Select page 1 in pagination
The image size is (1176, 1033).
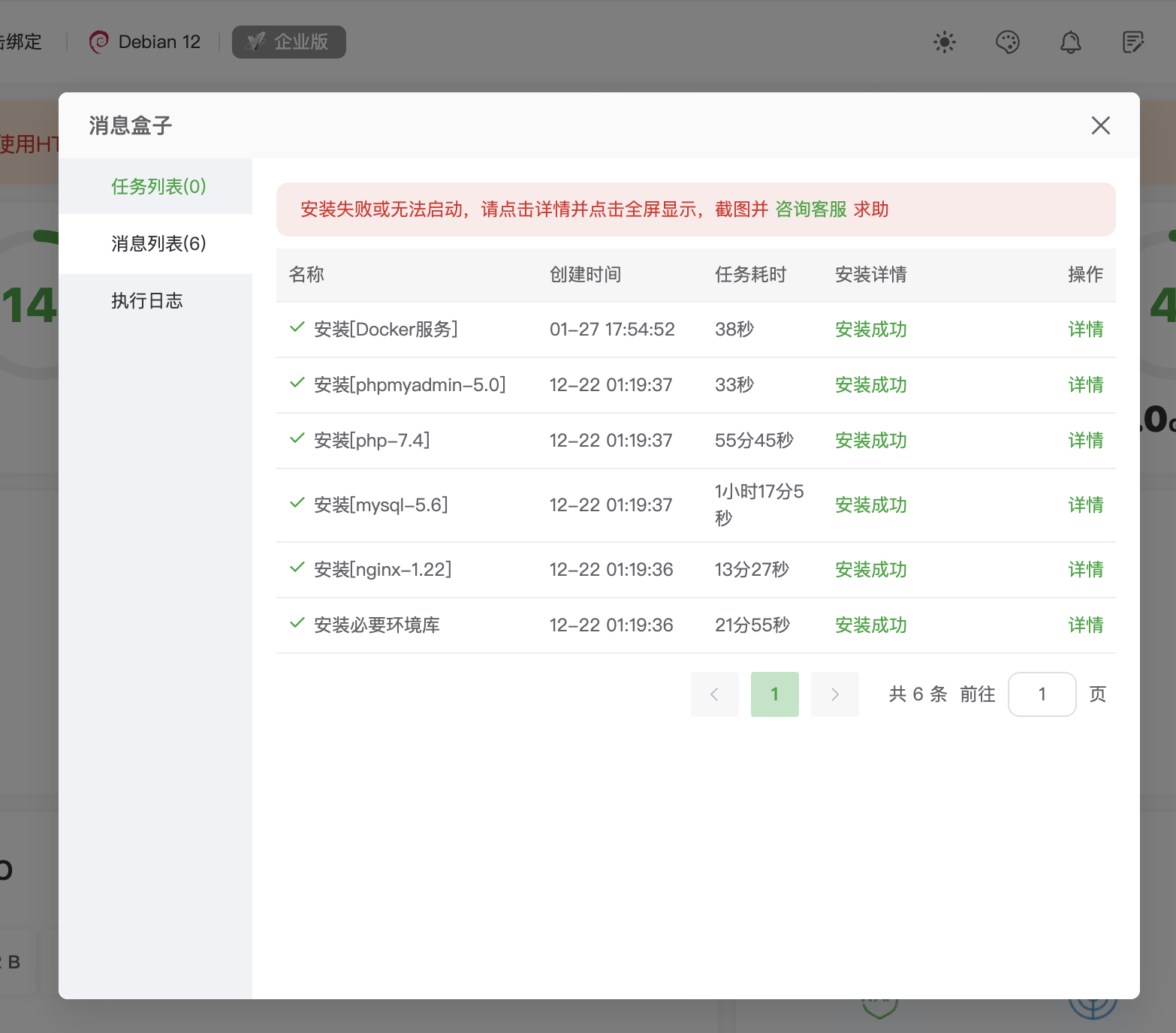click(x=775, y=694)
